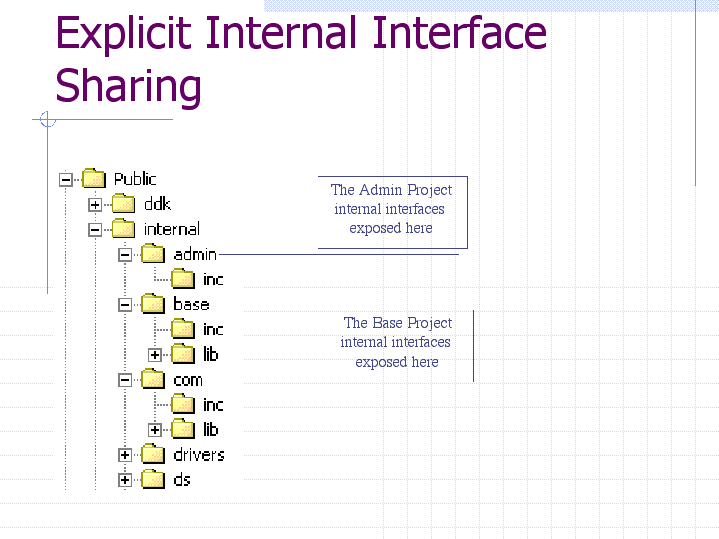Collapse the internal folder node

(x=95, y=230)
